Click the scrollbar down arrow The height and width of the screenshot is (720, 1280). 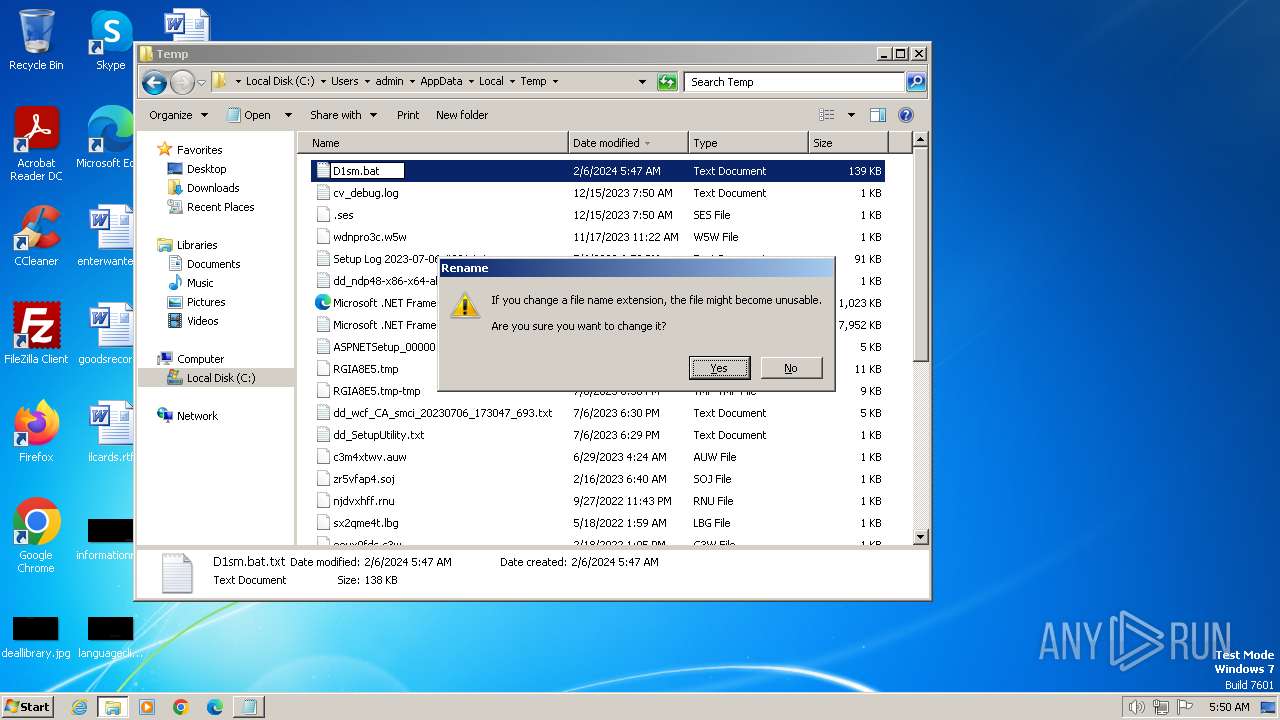tap(921, 537)
